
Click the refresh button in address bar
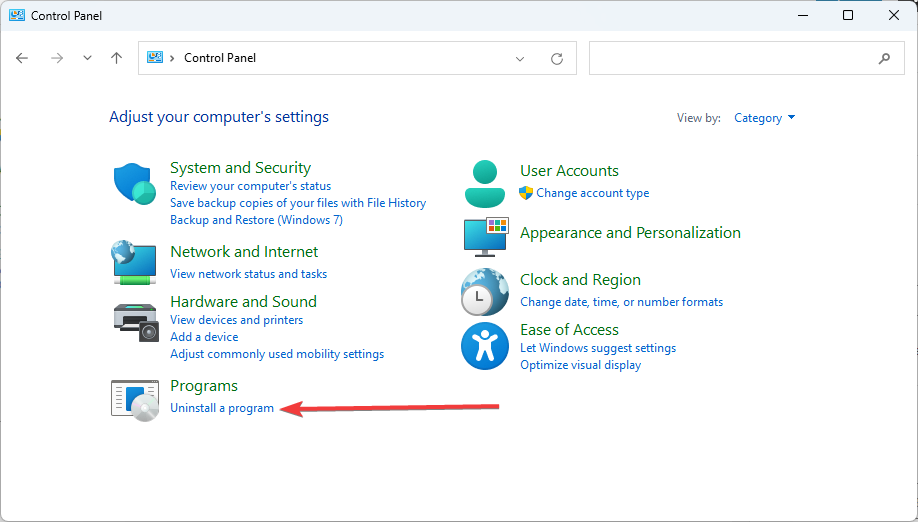point(557,58)
